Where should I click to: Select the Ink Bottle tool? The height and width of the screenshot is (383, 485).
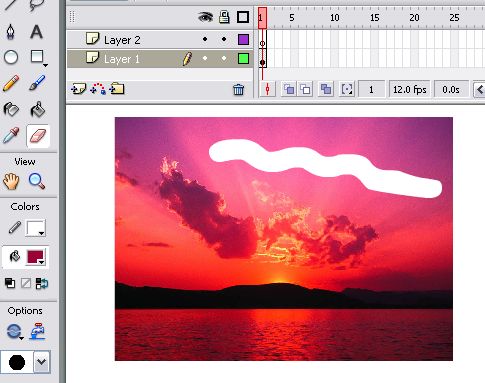pyautogui.click(x=11, y=109)
